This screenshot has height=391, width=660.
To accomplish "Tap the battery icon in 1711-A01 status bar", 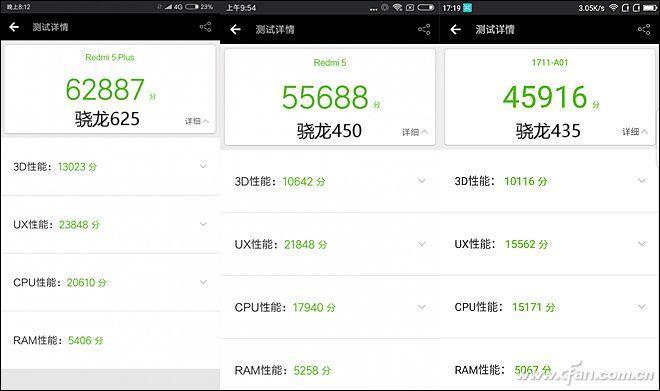I will point(649,8).
